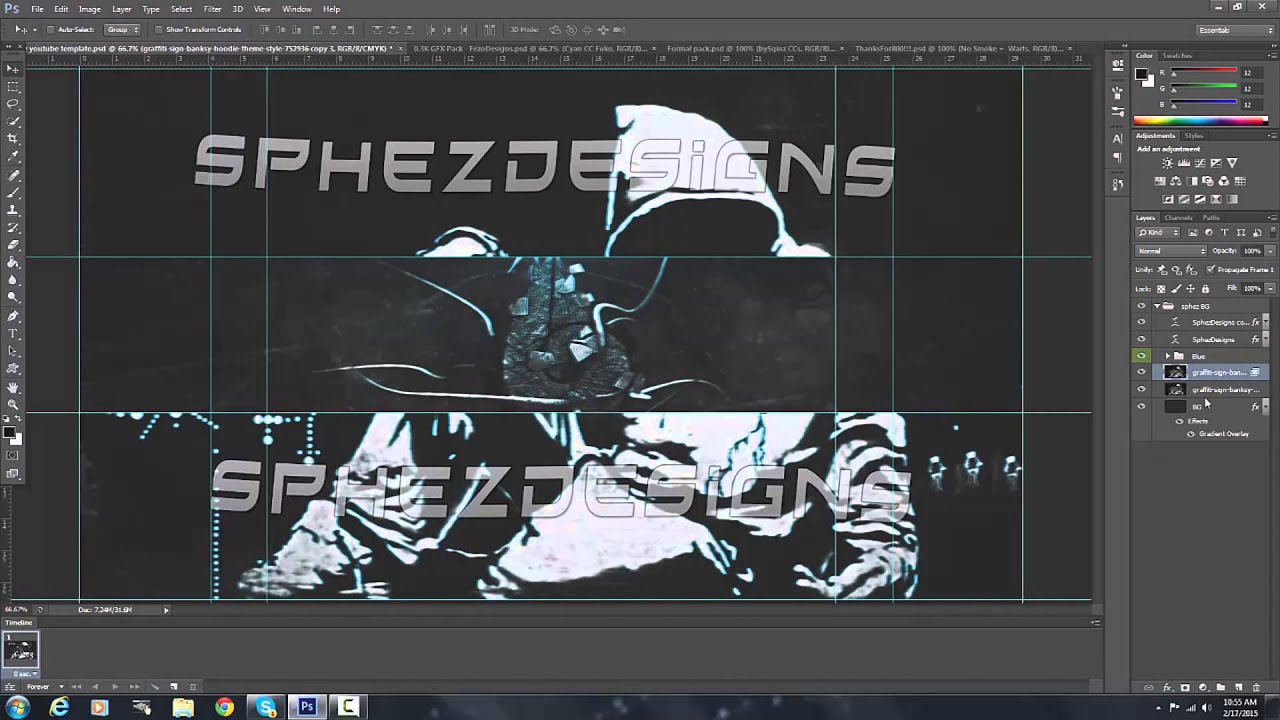The width and height of the screenshot is (1280, 720).
Task: Open the File menu
Action: pyautogui.click(x=37, y=9)
